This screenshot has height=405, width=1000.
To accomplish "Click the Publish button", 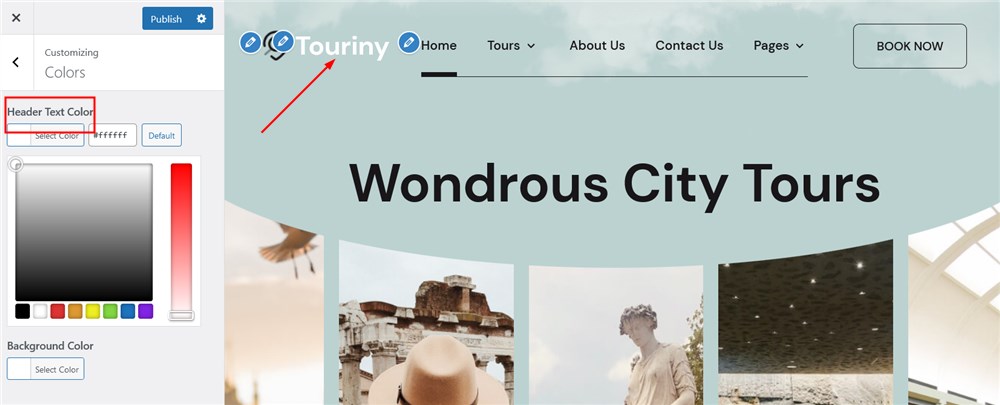I will (166, 18).
